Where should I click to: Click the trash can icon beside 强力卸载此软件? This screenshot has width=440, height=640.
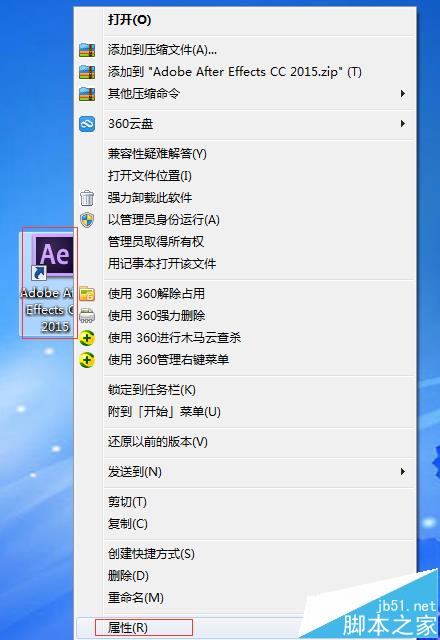[x=87, y=198]
